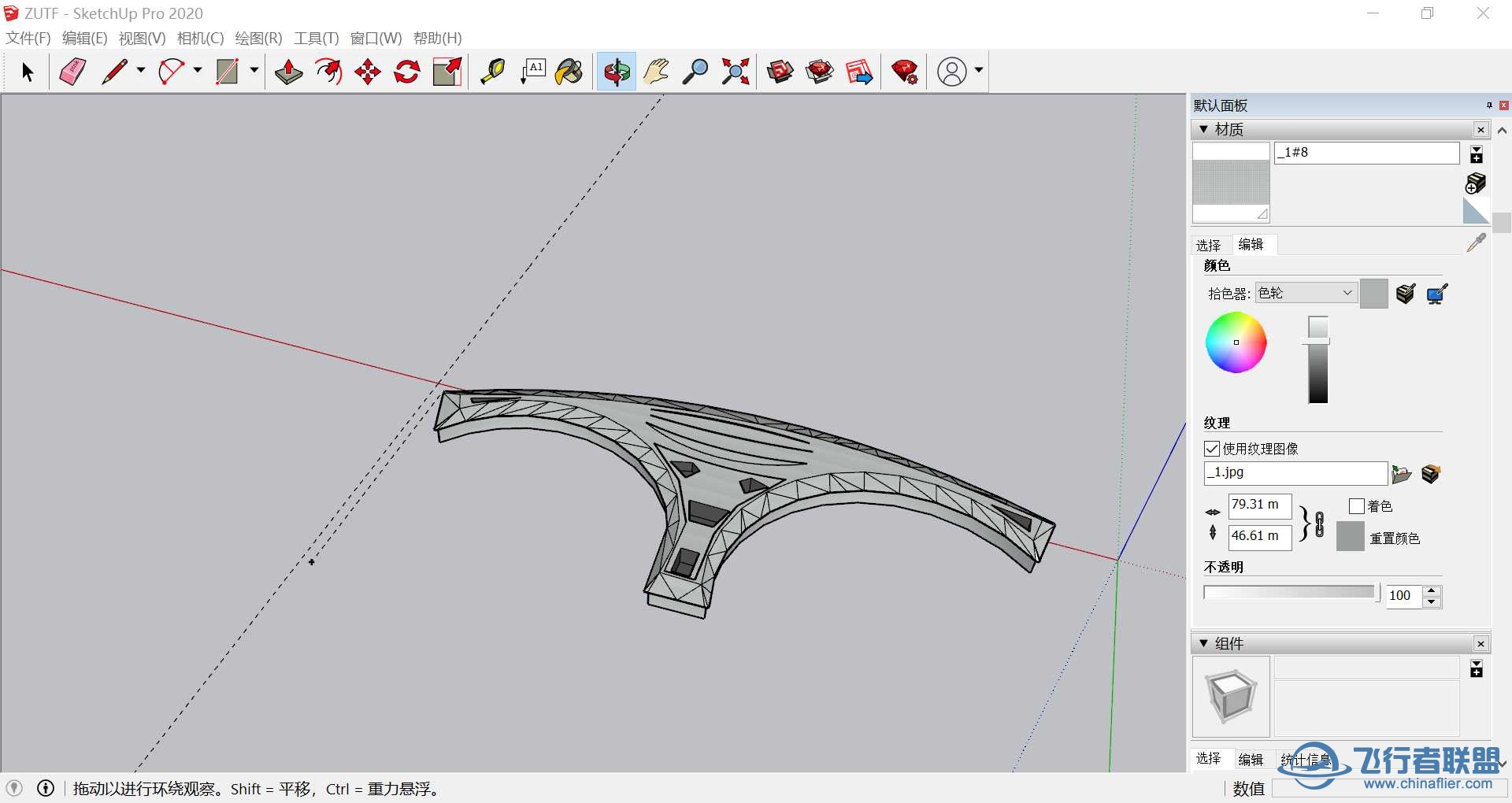Toggle the texture aspect ratio lock
The image size is (1512, 803).
[x=1320, y=524]
